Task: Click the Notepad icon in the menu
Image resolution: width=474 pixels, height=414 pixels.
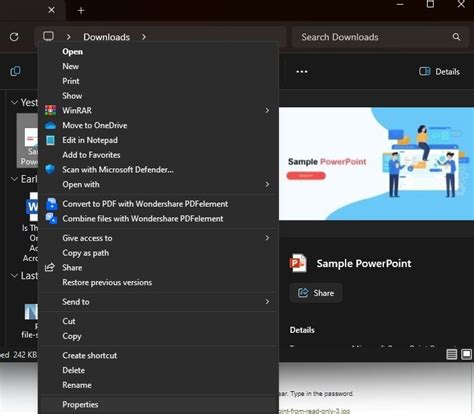Action: pos(50,140)
